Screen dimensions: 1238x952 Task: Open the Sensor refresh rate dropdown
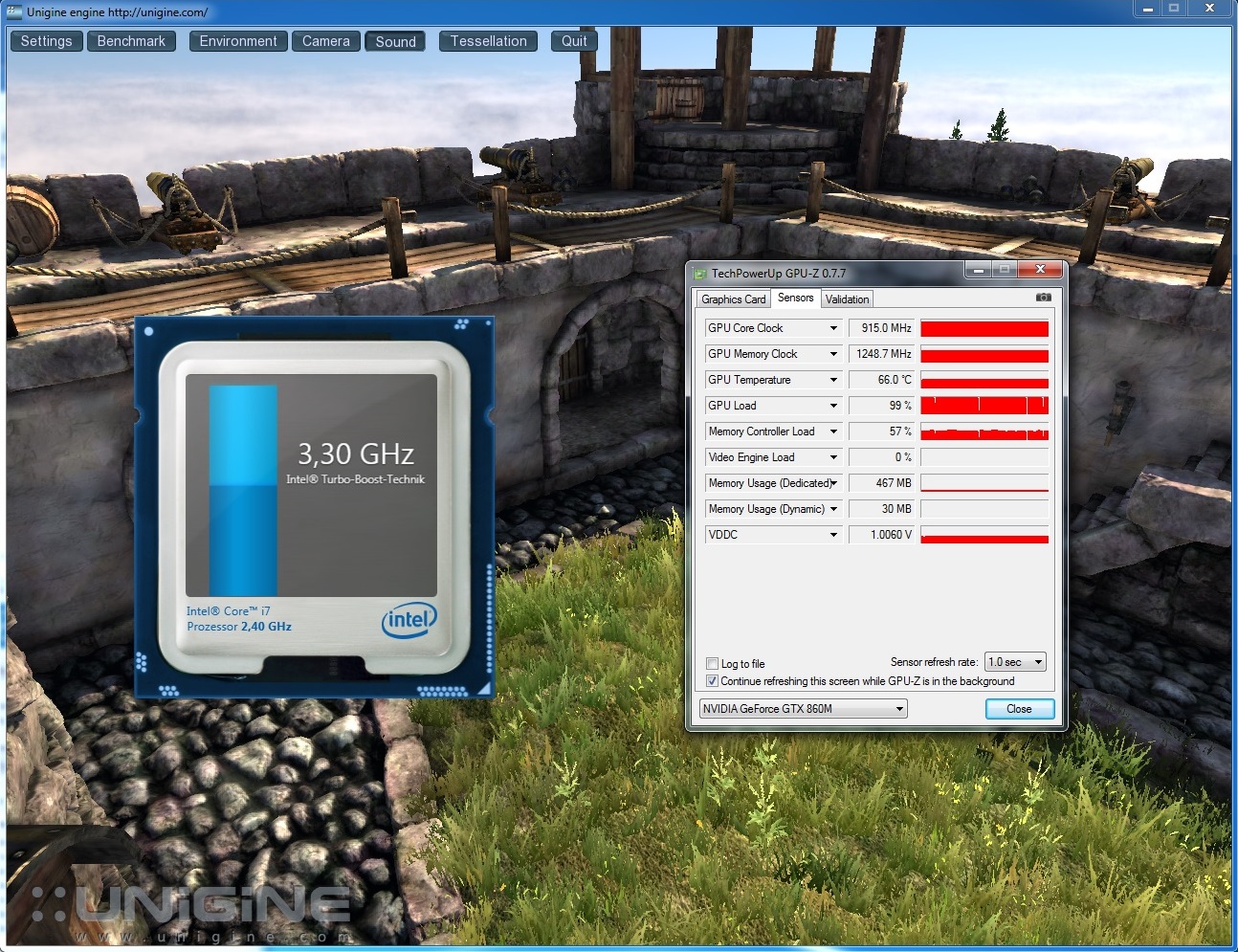(x=1015, y=662)
